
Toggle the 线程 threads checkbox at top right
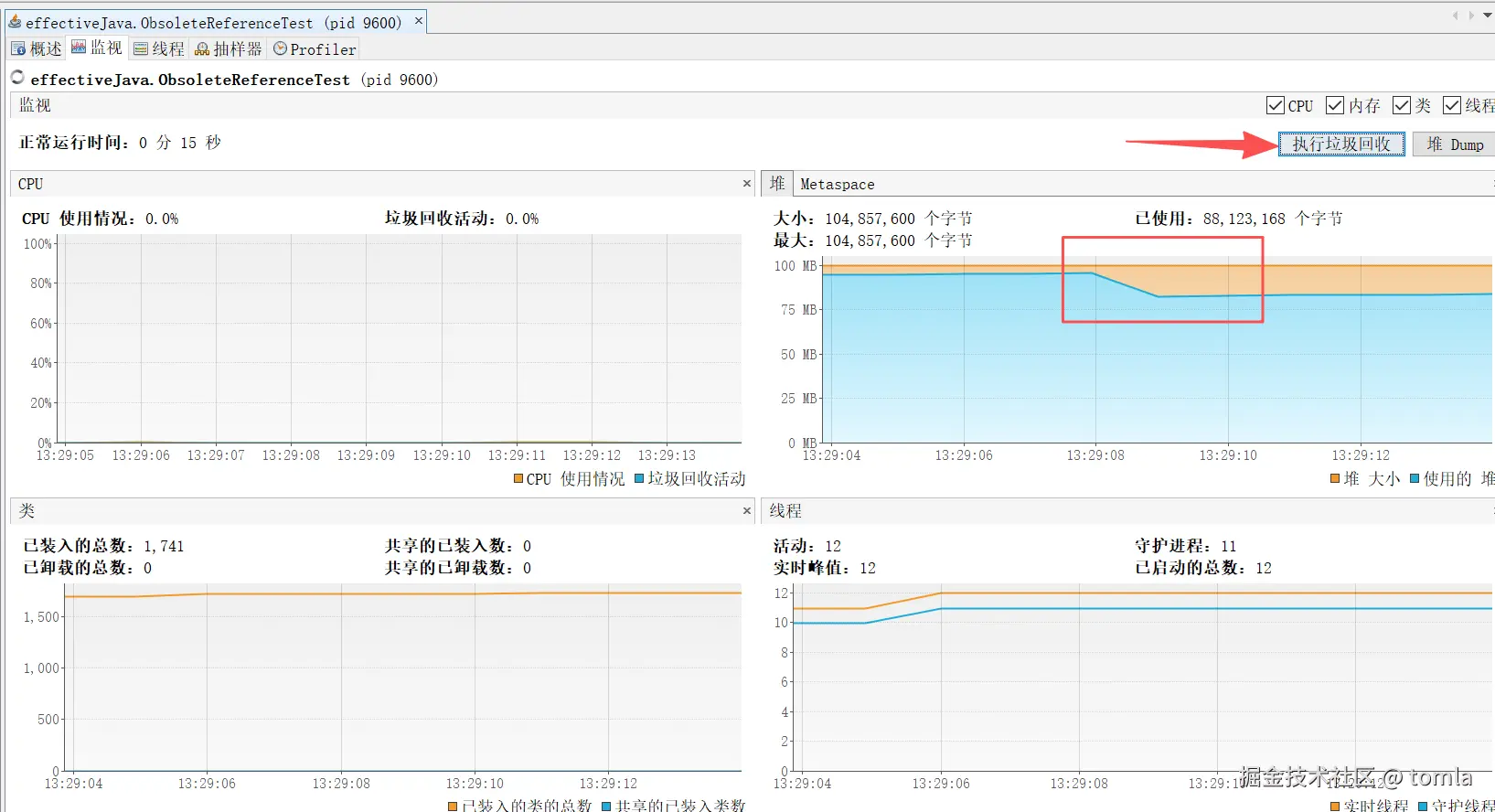click(1452, 106)
